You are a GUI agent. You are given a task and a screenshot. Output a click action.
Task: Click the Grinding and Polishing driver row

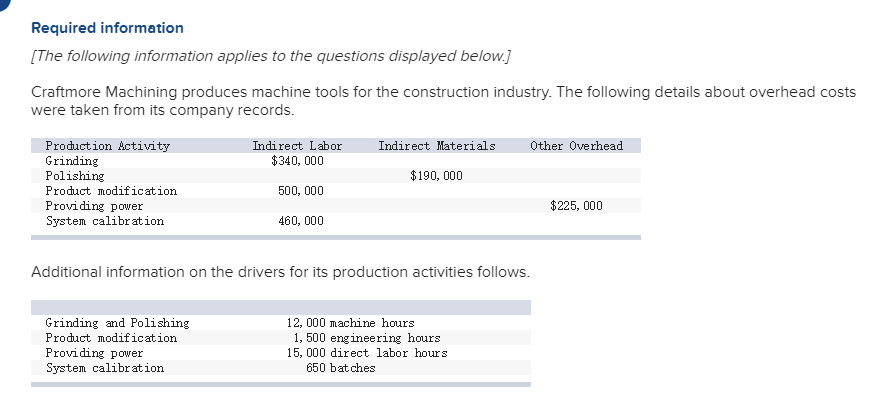coord(281,323)
